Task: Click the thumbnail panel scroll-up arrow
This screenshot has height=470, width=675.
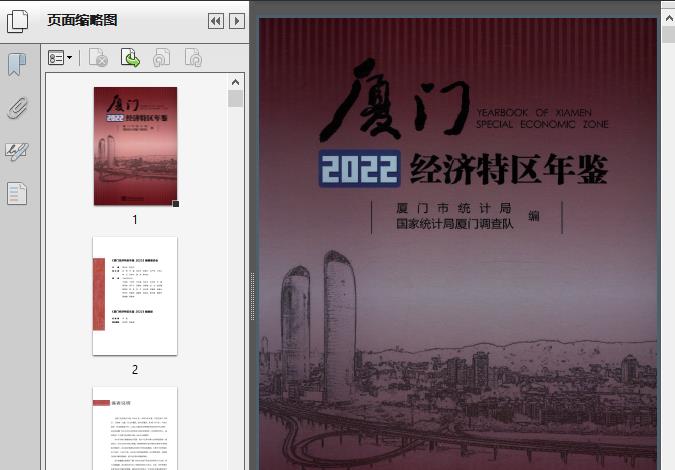Action: click(x=235, y=82)
